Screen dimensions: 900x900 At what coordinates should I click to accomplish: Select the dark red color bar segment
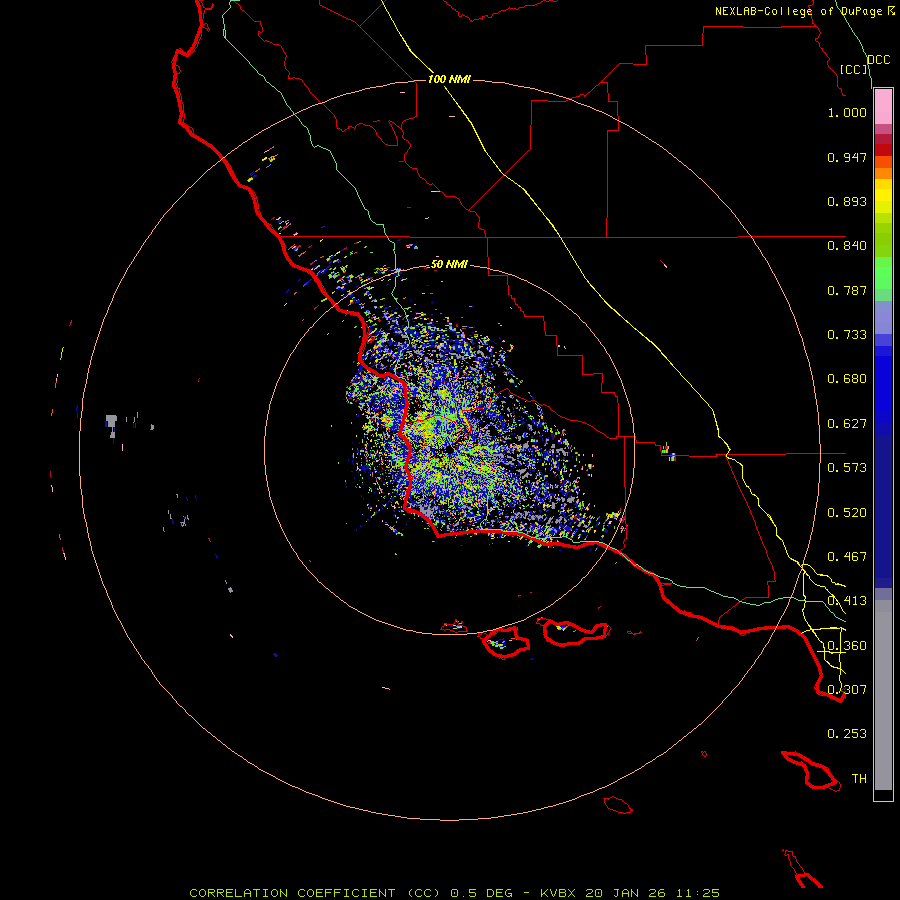point(883,149)
